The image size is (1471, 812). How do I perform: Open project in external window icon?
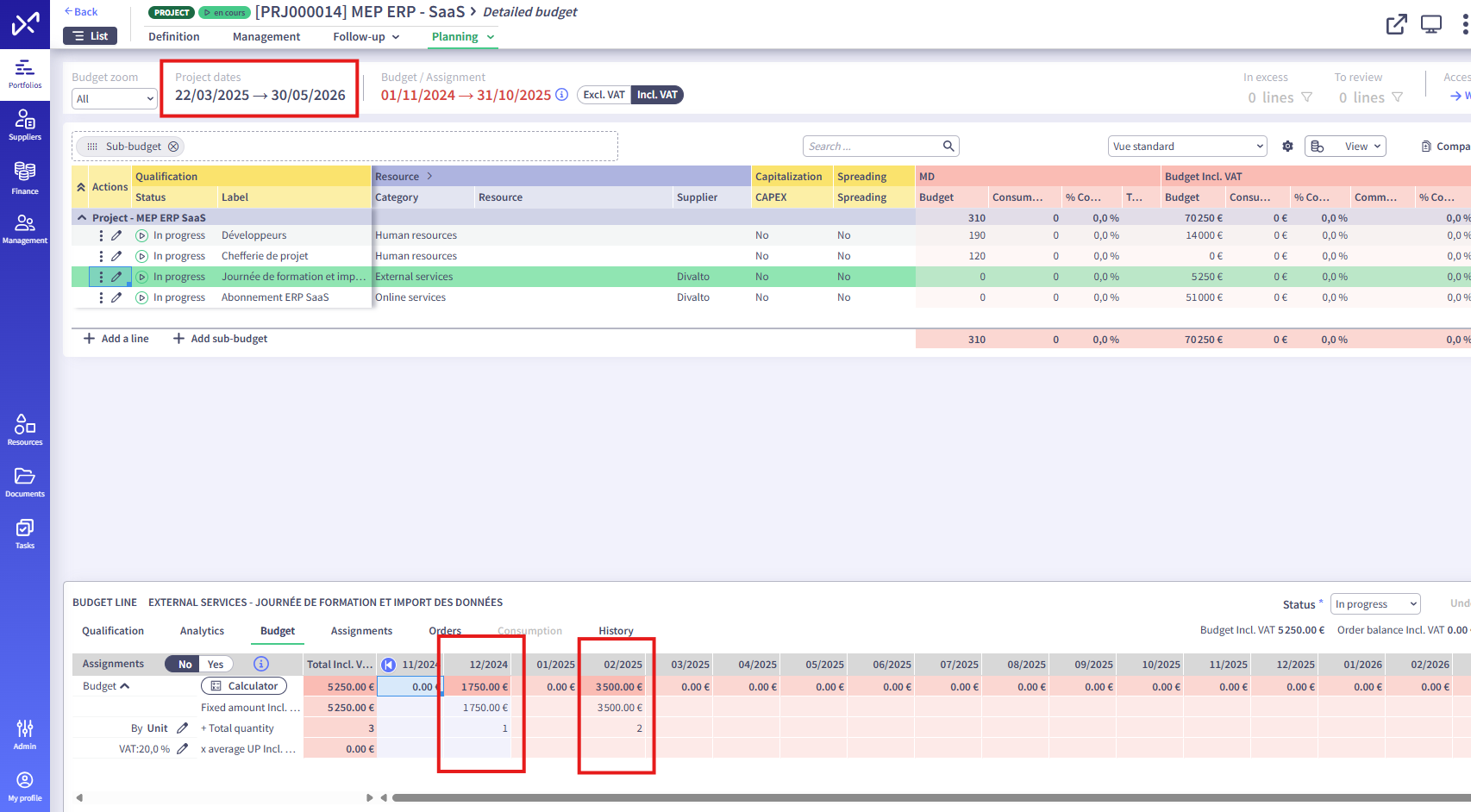[x=1397, y=24]
